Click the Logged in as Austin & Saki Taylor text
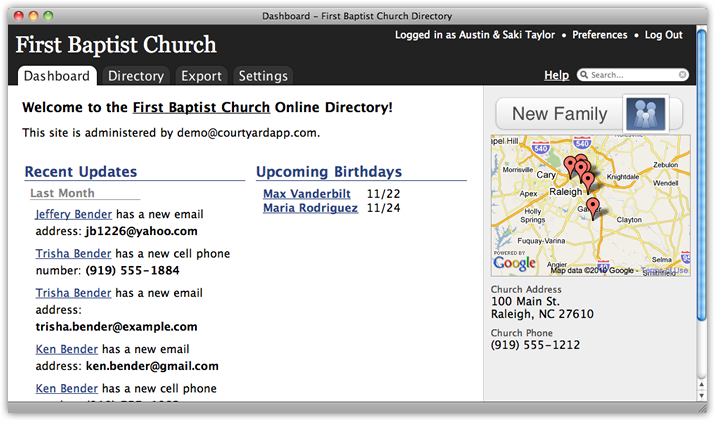The width and height of the screenshot is (715, 421). pyautogui.click(x=475, y=35)
